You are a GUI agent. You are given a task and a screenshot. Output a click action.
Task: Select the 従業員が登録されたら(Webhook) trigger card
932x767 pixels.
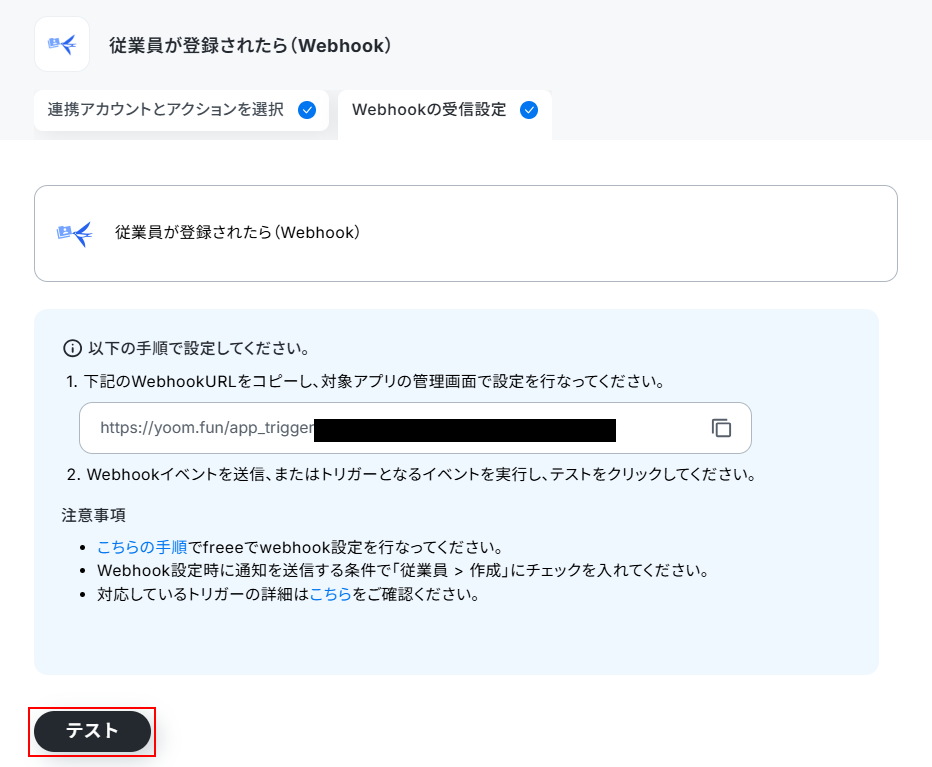(x=465, y=234)
